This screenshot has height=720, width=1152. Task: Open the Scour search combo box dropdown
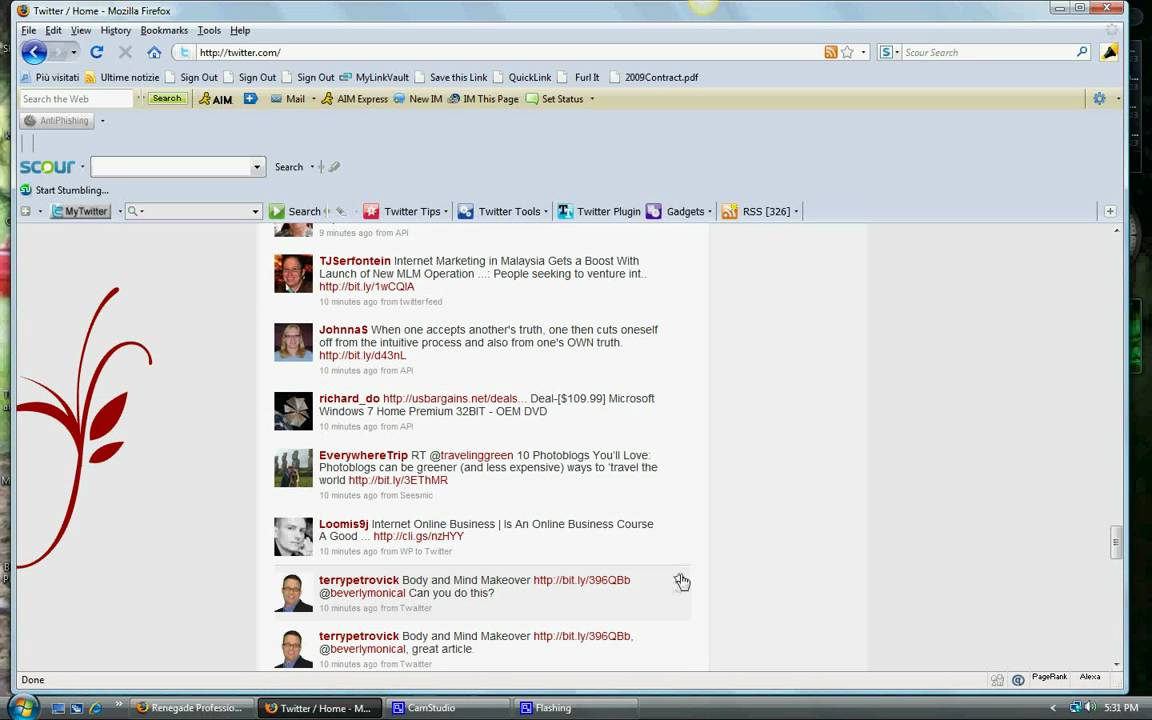[256, 167]
